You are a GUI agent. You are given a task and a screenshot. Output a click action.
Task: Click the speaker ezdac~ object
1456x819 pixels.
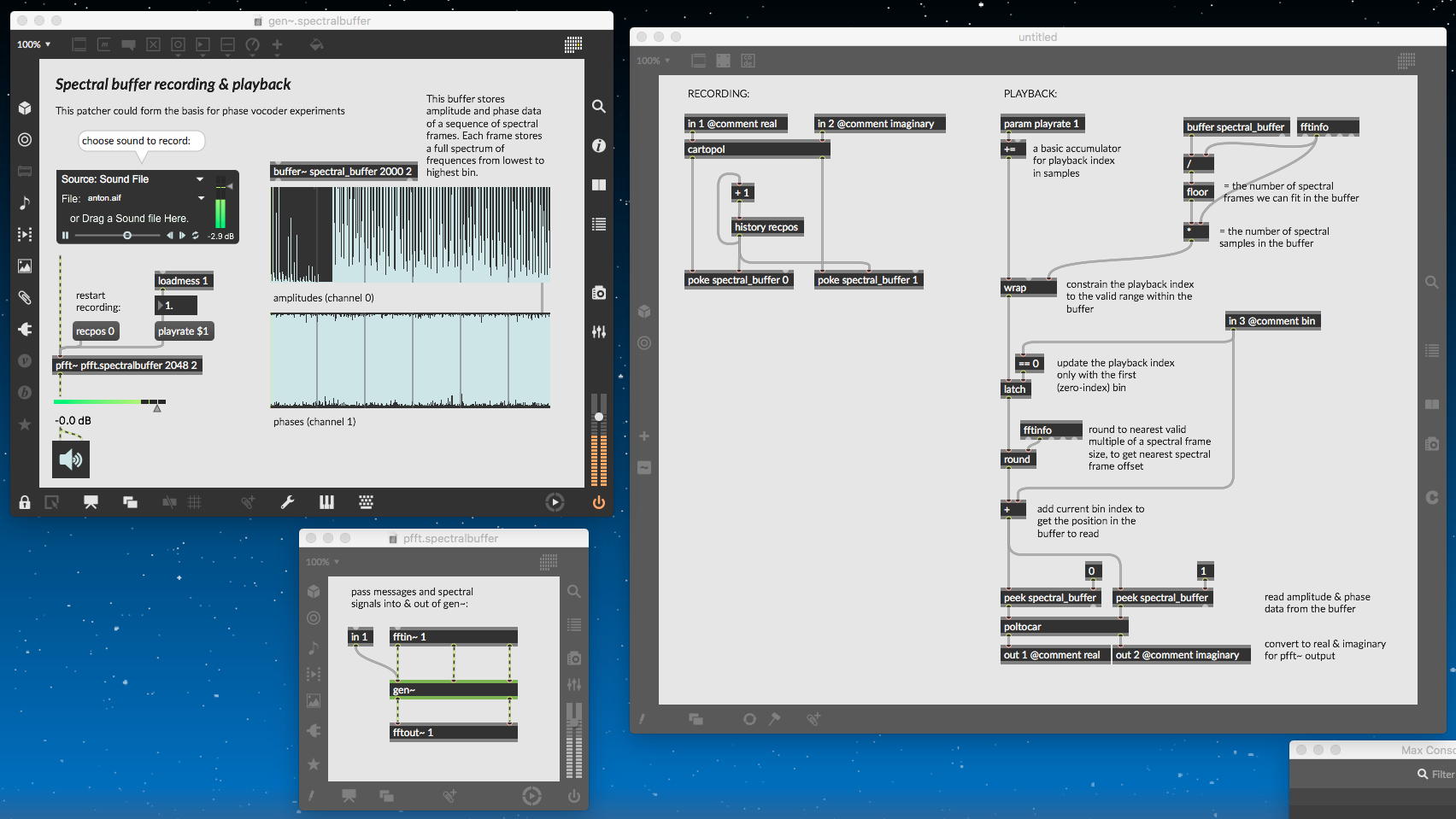coord(71,459)
